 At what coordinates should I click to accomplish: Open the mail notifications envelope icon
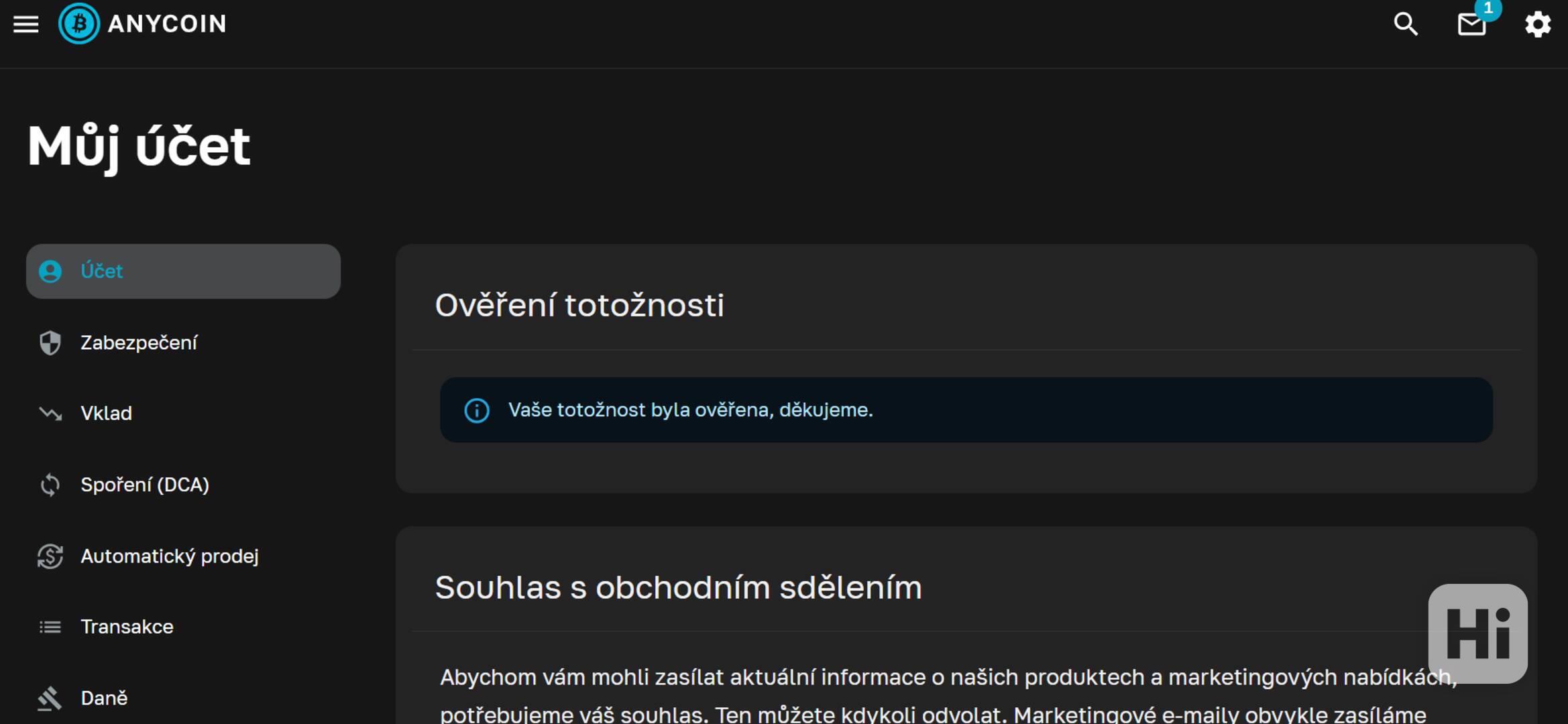(1471, 25)
